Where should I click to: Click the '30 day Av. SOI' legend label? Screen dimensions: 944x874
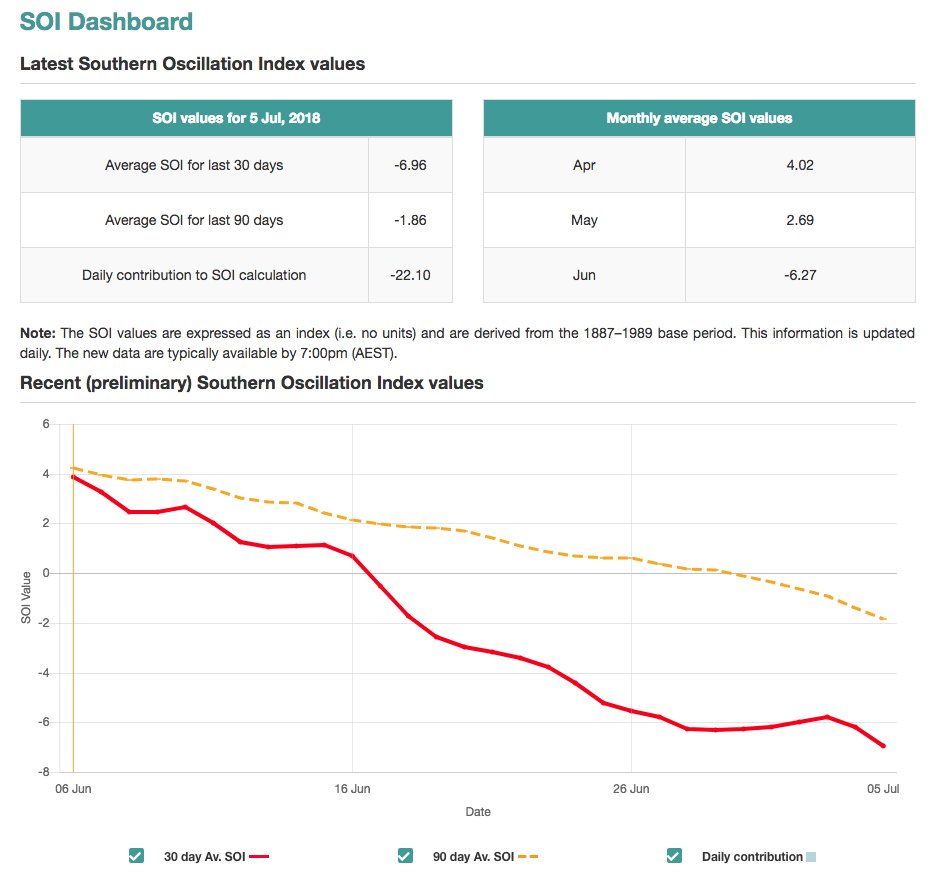[x=205, y=857]
